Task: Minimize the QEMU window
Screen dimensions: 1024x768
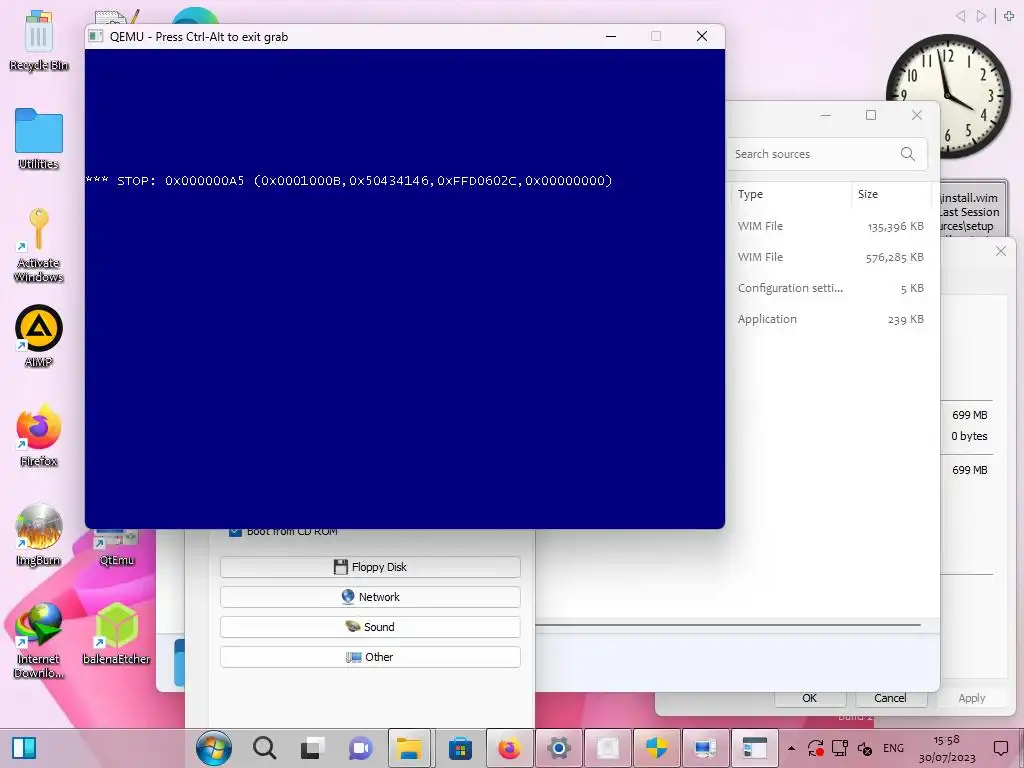Action: [611, 37]
